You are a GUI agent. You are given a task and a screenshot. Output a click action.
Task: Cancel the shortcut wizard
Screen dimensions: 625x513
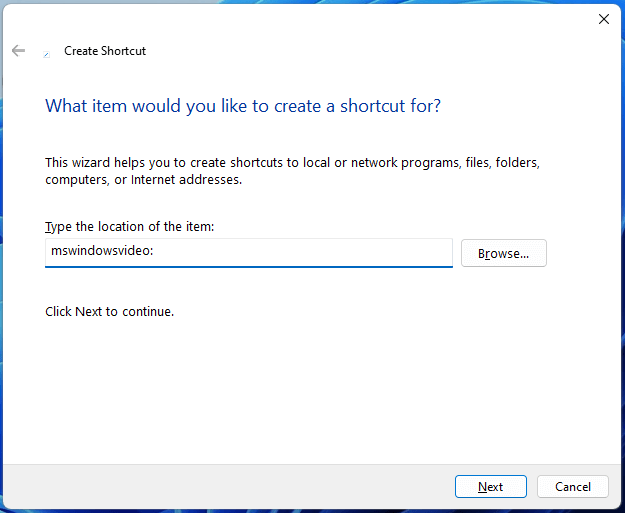pos(573,486)
